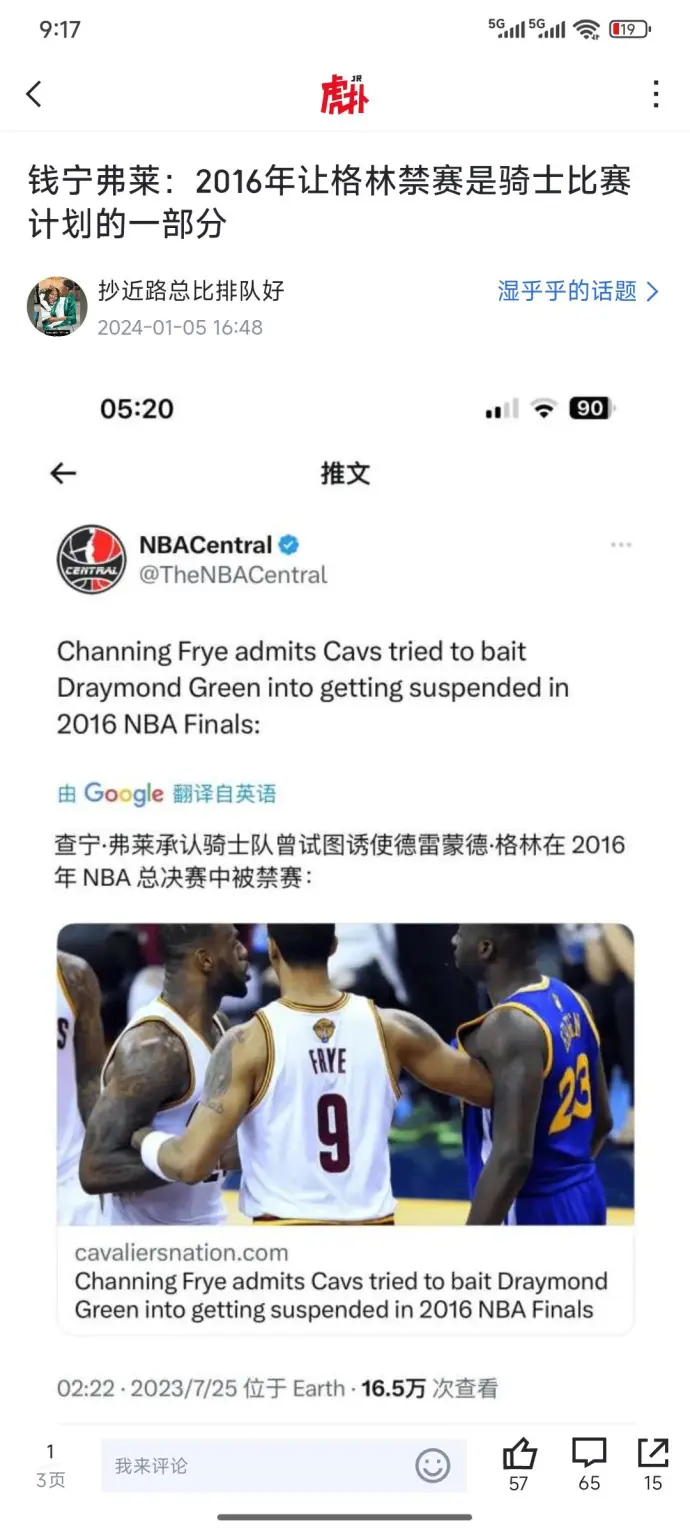Expand topic via chevron beside 湿乎乎的话题
This screenshot has height=1533, width=690.
click(653, 291)
